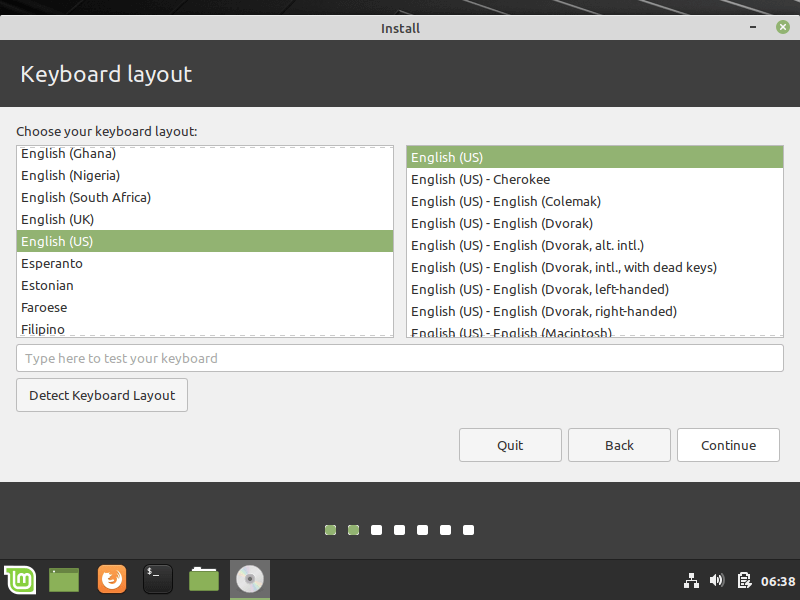Click the keyboard test input field
800x600 pixels.
(x=400, y=358)
